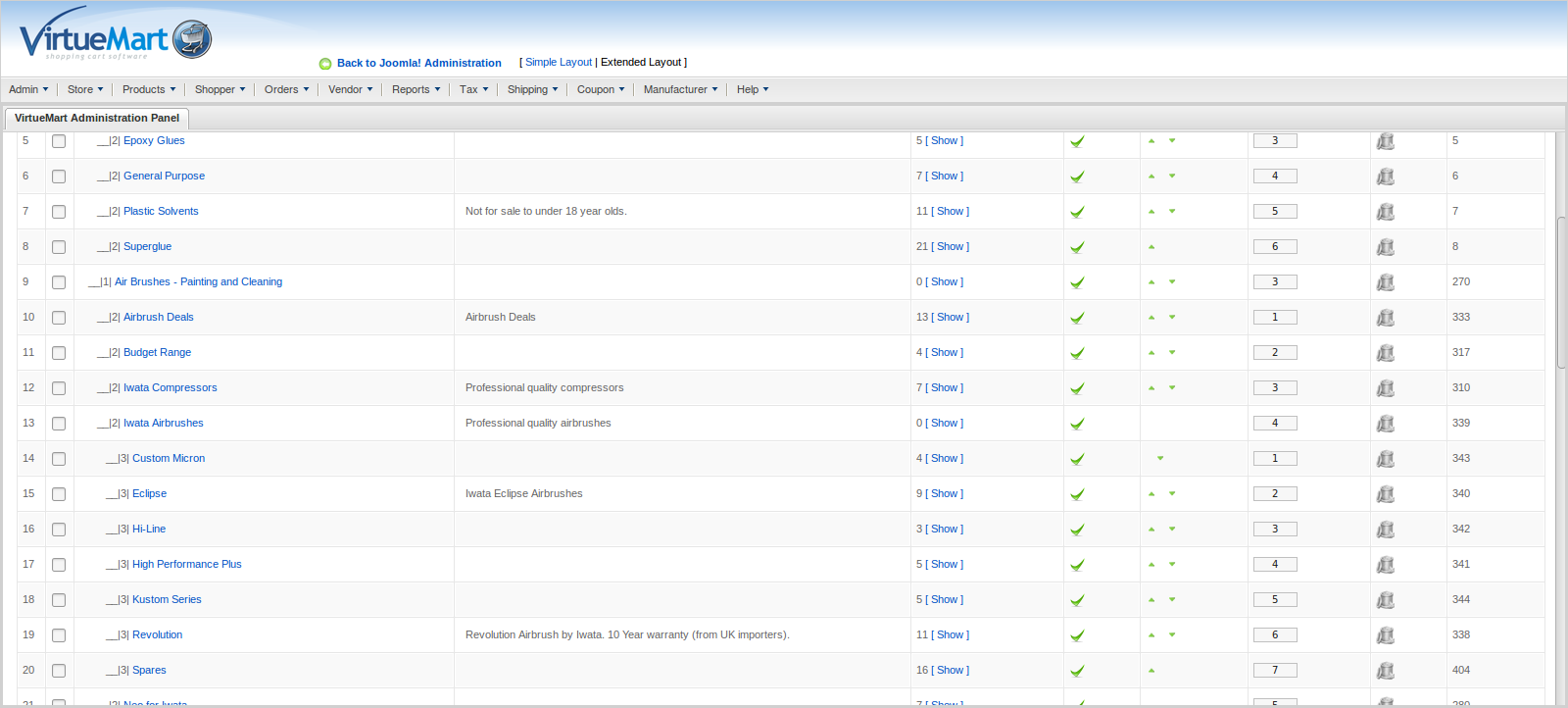Screen dimensions: 1568x708
Task: Check the Eclipse row checkbox
Action: tap(59, 494)
